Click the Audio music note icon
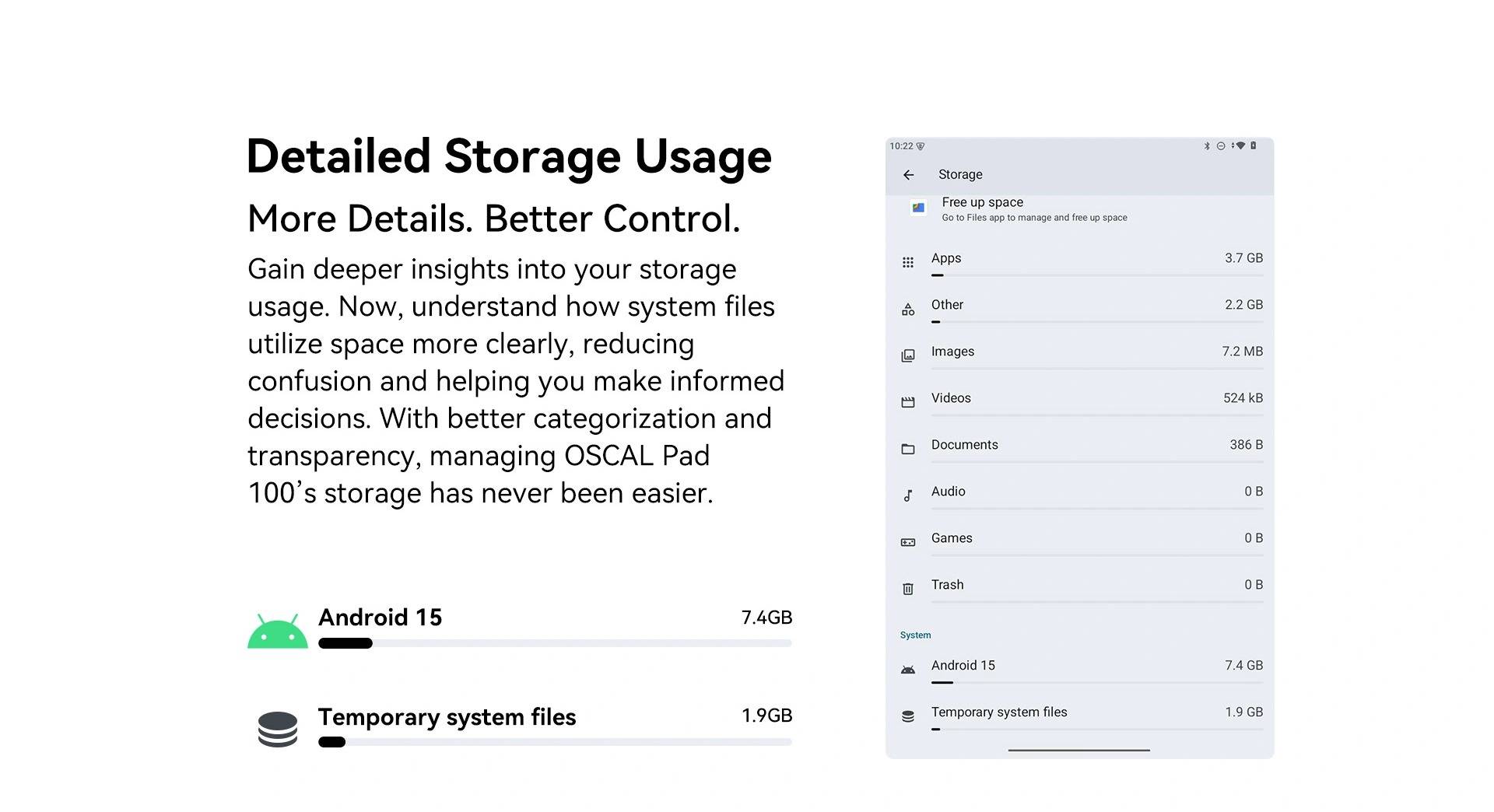Image resolution: width=1494 pixels, height=812 pixels. (x=908, y=495)
